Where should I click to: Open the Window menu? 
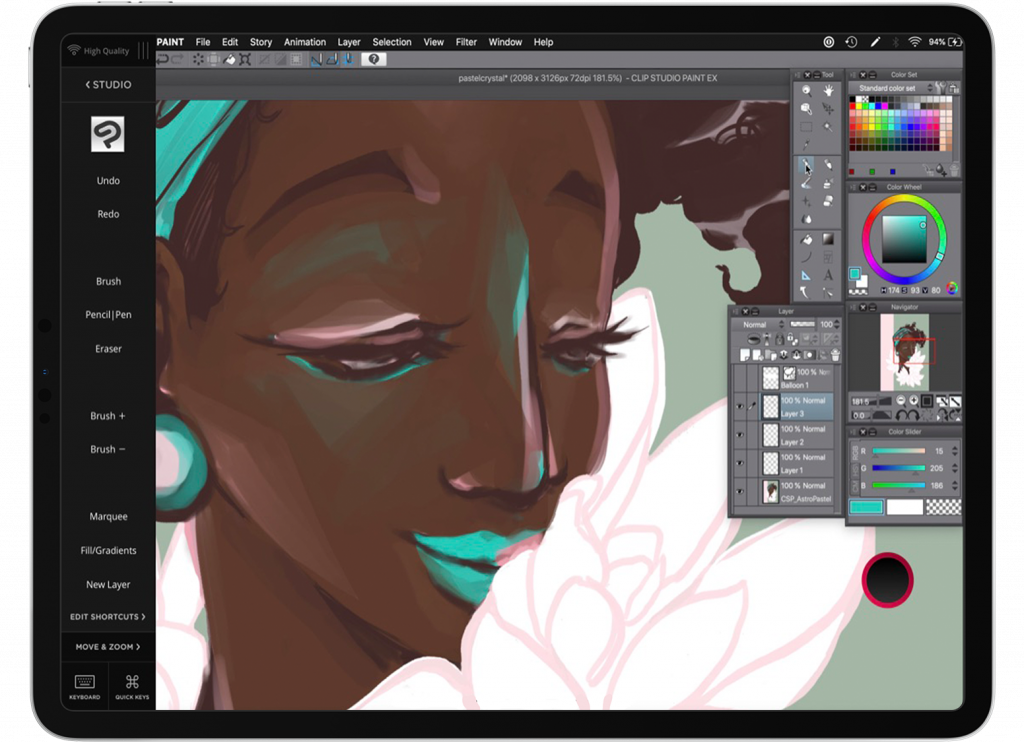tap(505, 42)
